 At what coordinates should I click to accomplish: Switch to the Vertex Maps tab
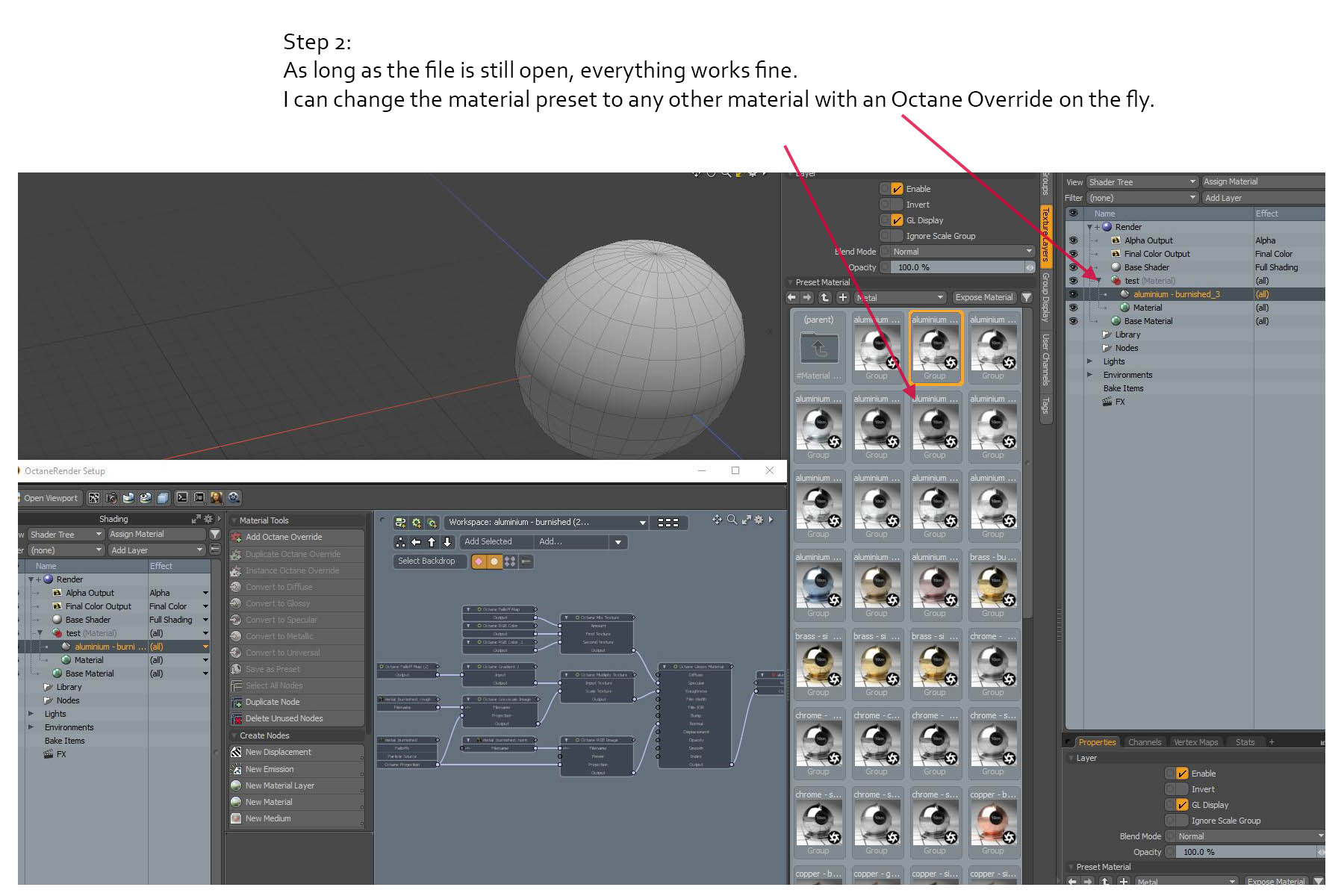(1195, 742)
